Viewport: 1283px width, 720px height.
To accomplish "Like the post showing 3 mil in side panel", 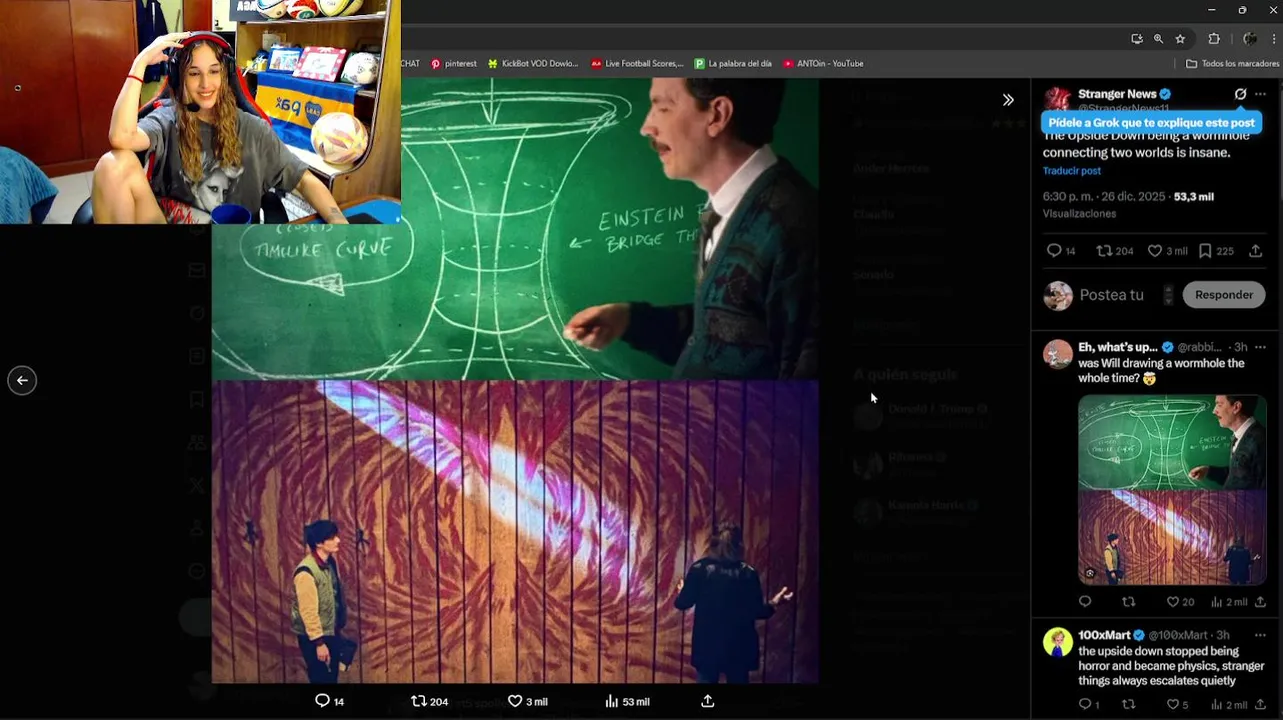I will coord(1167,251).
